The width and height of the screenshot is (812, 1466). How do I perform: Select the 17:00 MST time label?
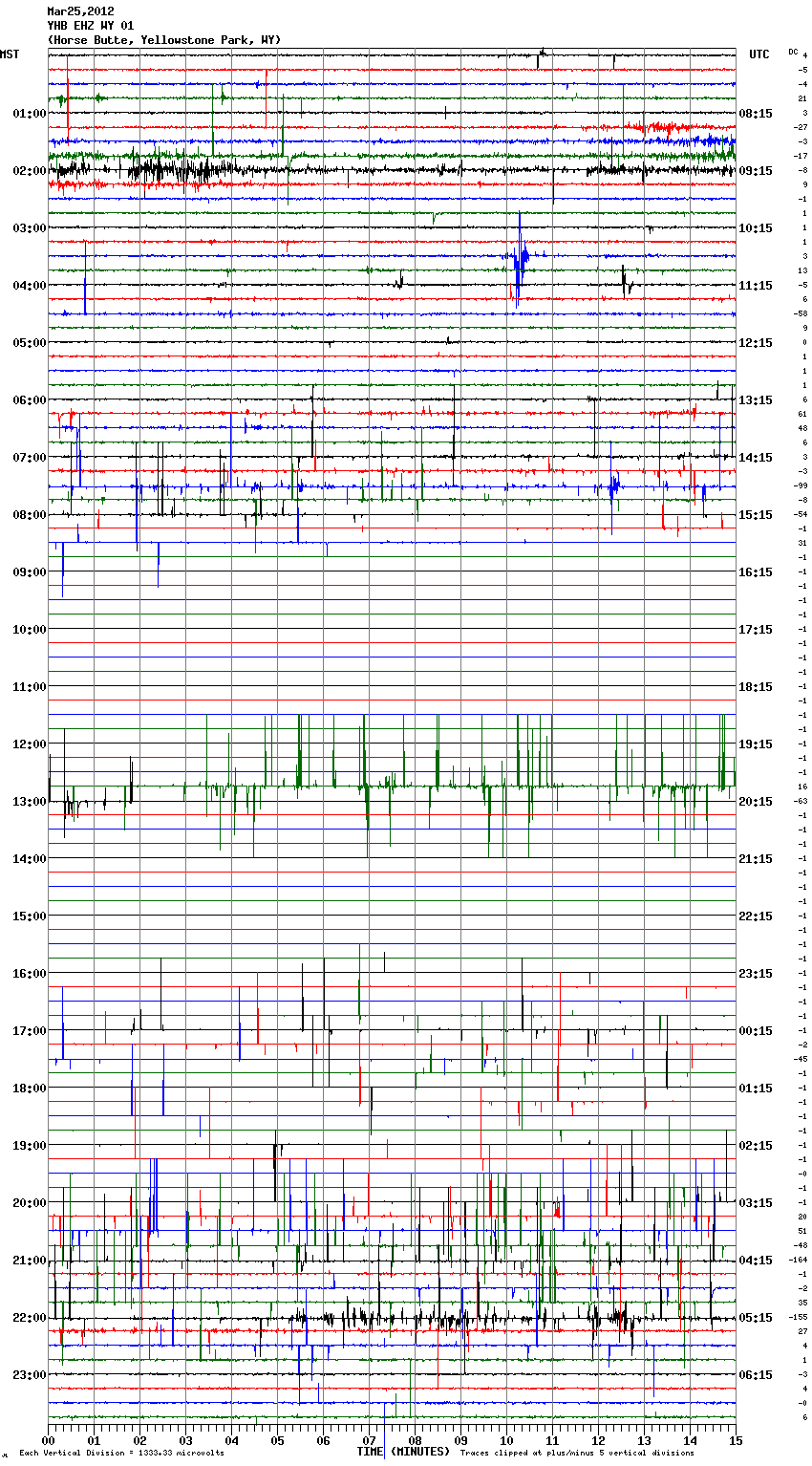click(x=29, y=1030)
